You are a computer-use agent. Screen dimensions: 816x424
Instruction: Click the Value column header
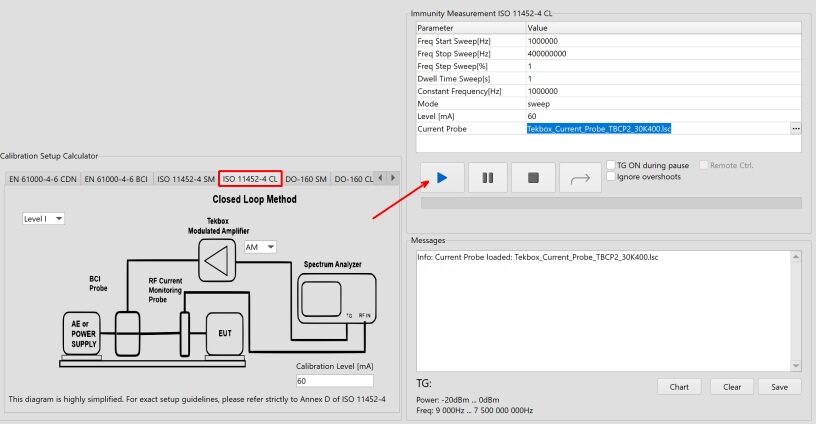tap(664, 28)
